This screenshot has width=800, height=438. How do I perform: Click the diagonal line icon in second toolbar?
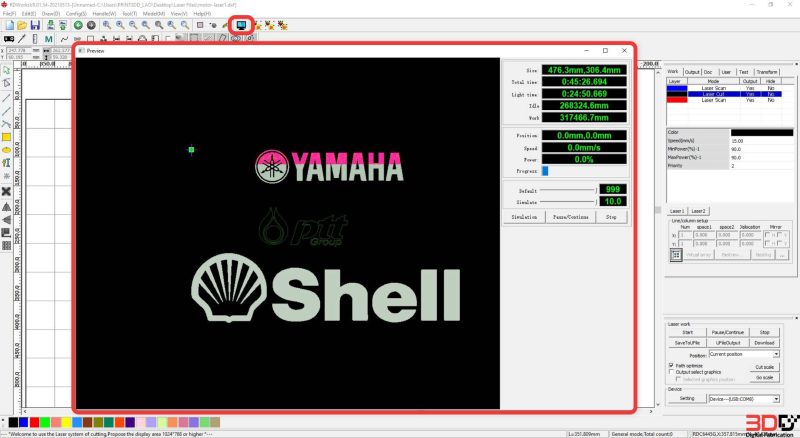(x=22, y=39)
